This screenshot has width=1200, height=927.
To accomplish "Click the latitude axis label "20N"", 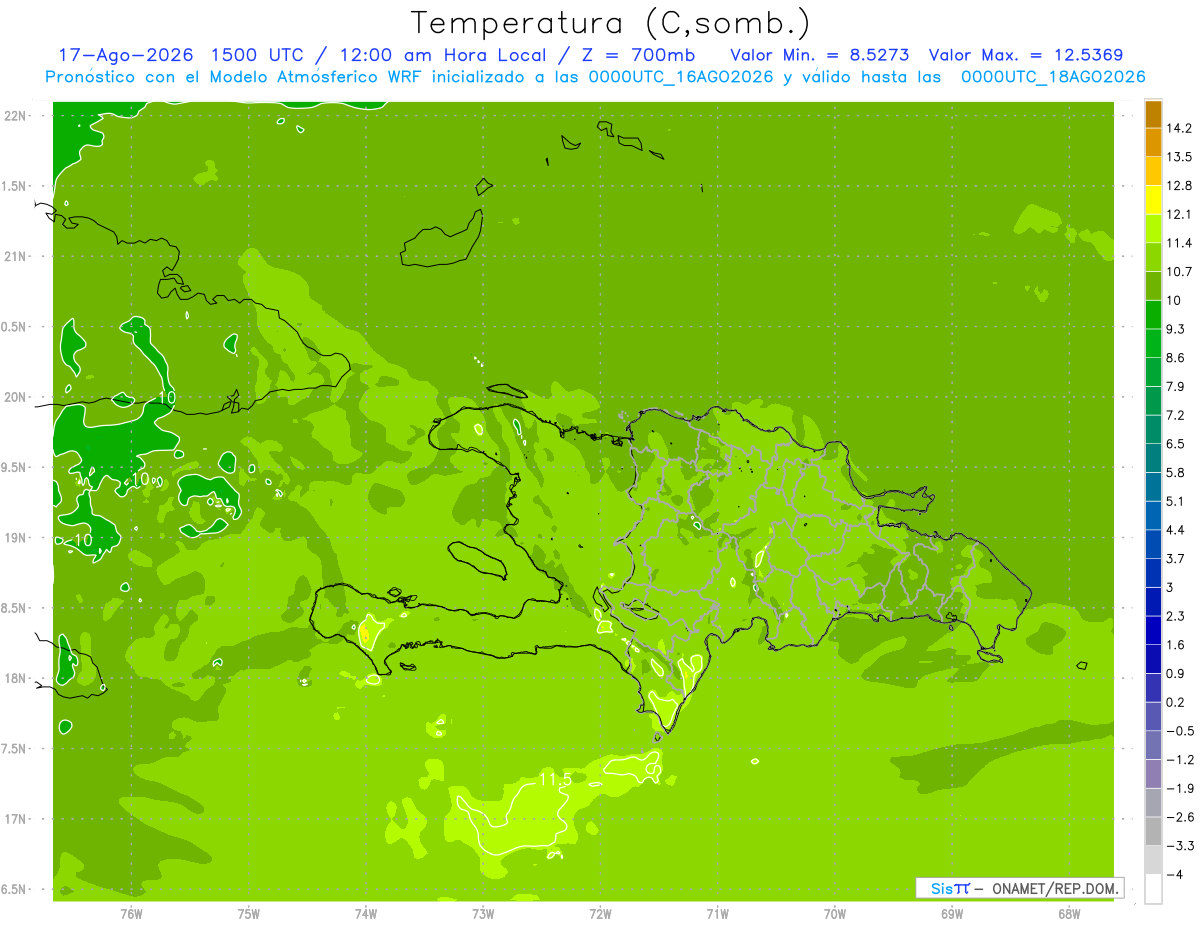I will [x=16, y=397].
